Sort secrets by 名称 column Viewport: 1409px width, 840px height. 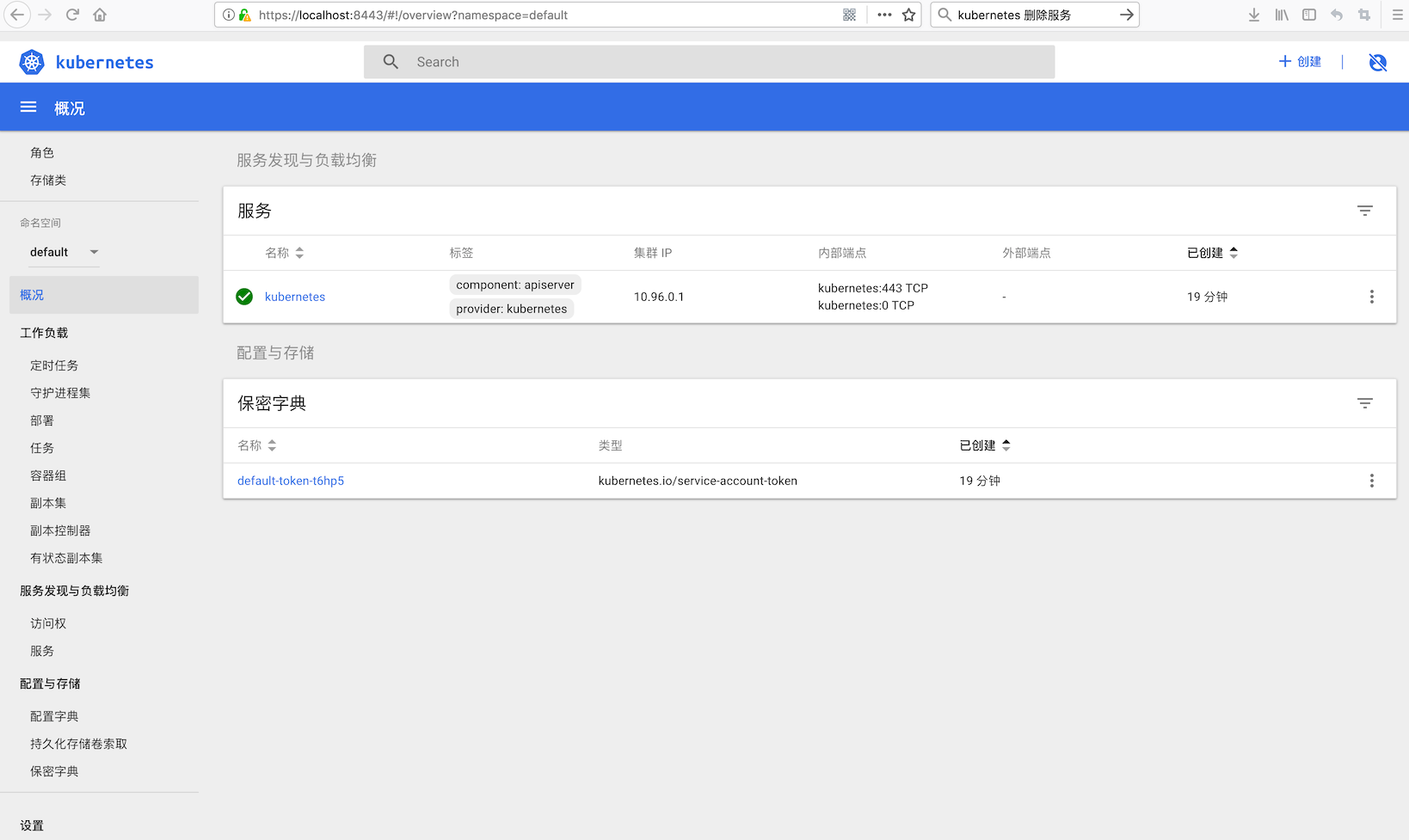click(x=256, y=445)
